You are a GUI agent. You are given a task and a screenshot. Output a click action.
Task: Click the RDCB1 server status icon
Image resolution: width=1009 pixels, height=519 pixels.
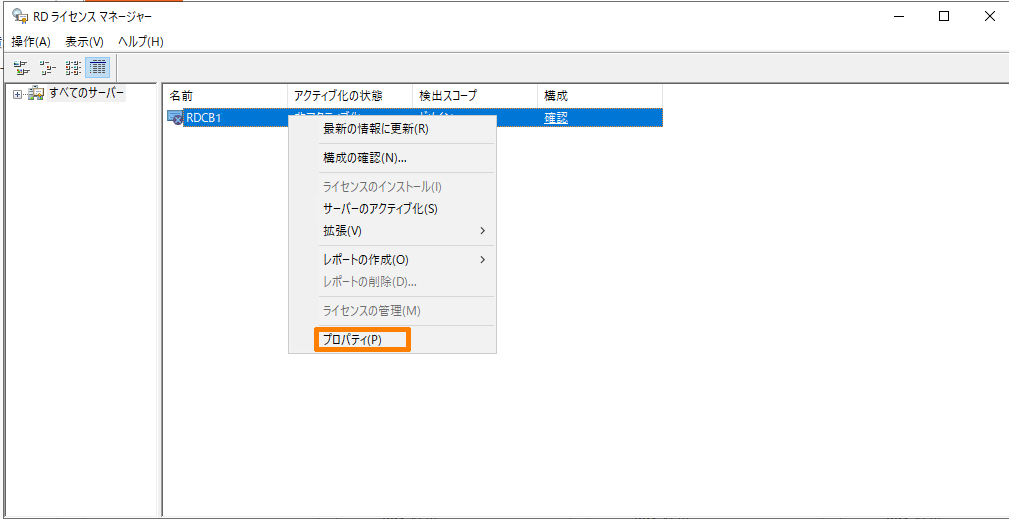(174, 117)
